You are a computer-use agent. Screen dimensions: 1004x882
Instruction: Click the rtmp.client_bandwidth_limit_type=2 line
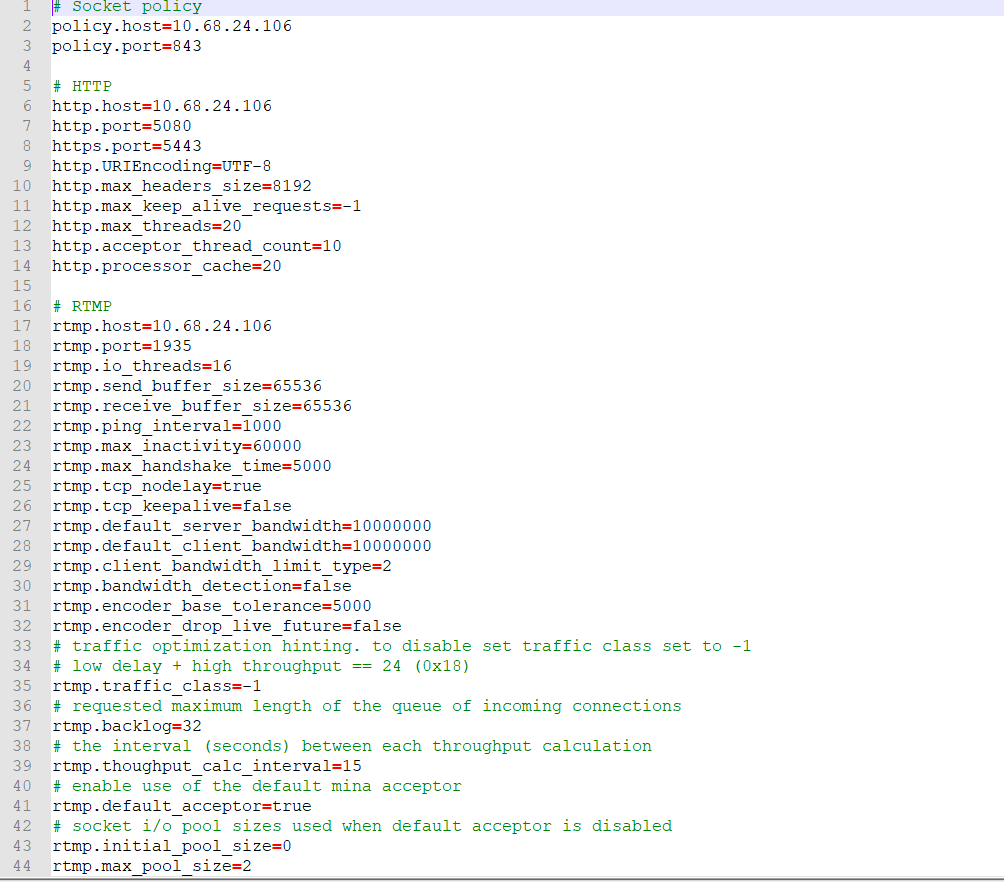(222, 567)
